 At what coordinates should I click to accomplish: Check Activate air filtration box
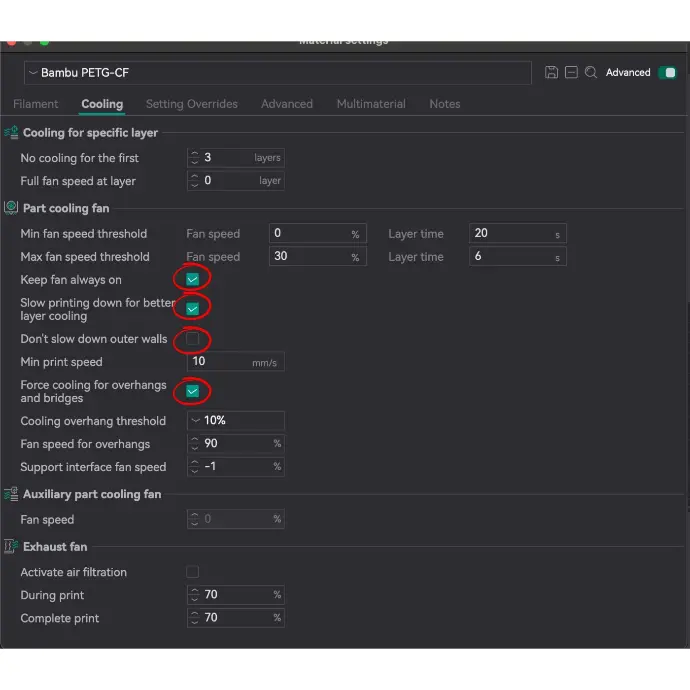(x=193, y=572)
